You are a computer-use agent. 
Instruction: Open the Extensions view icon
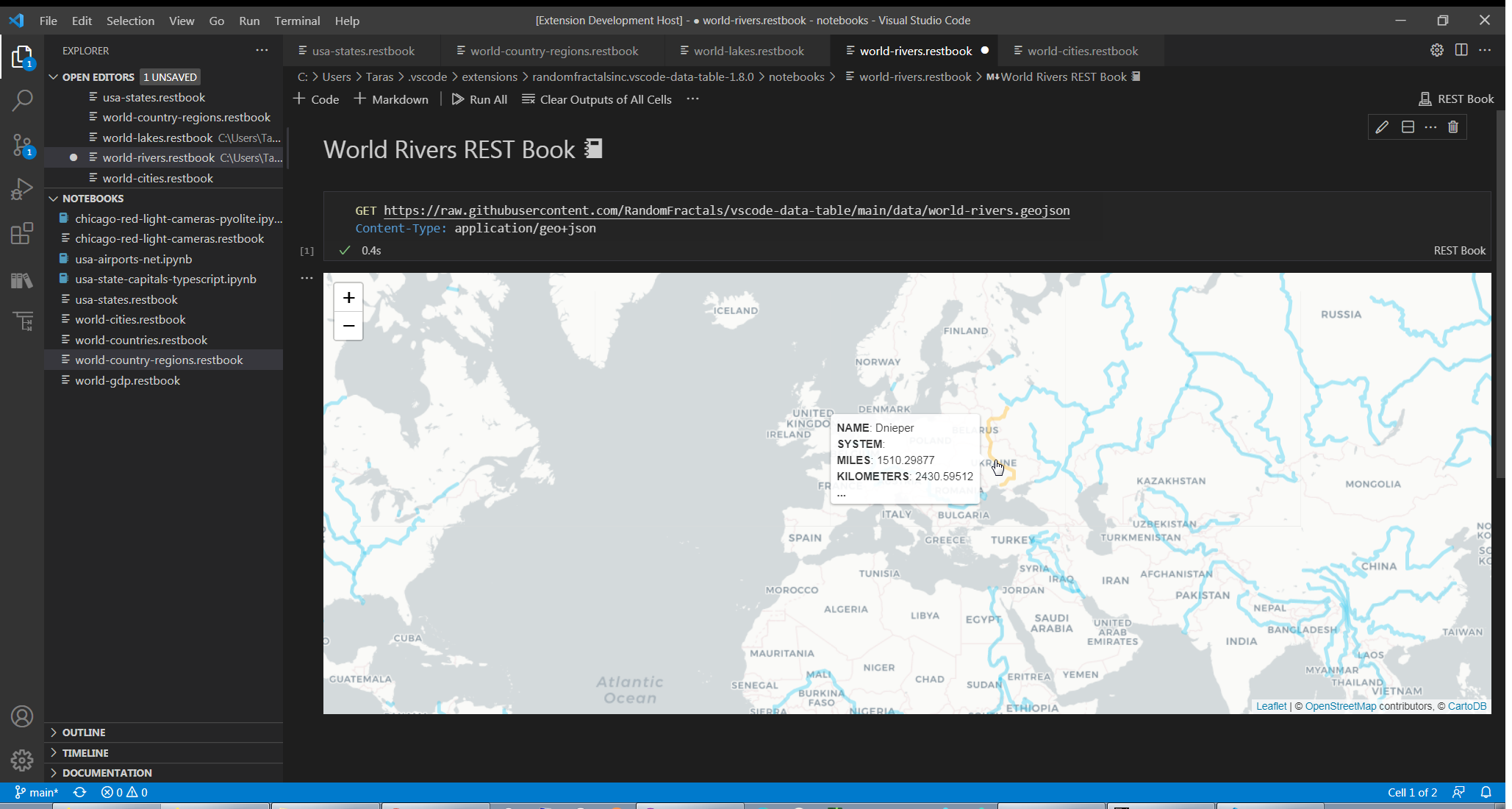pos(22,234)
